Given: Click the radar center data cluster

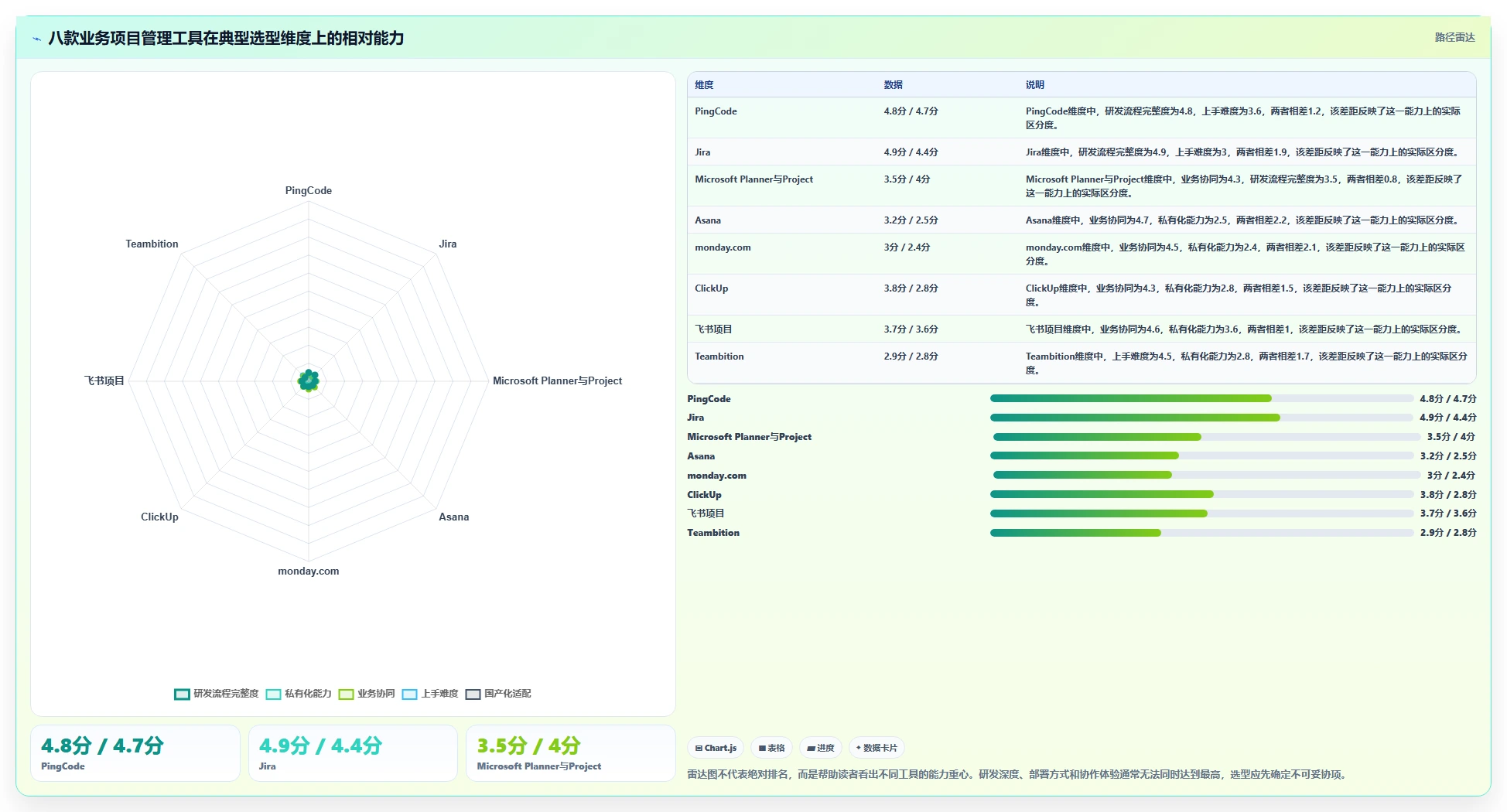Looking at the screenshot, I should point(309,380).
